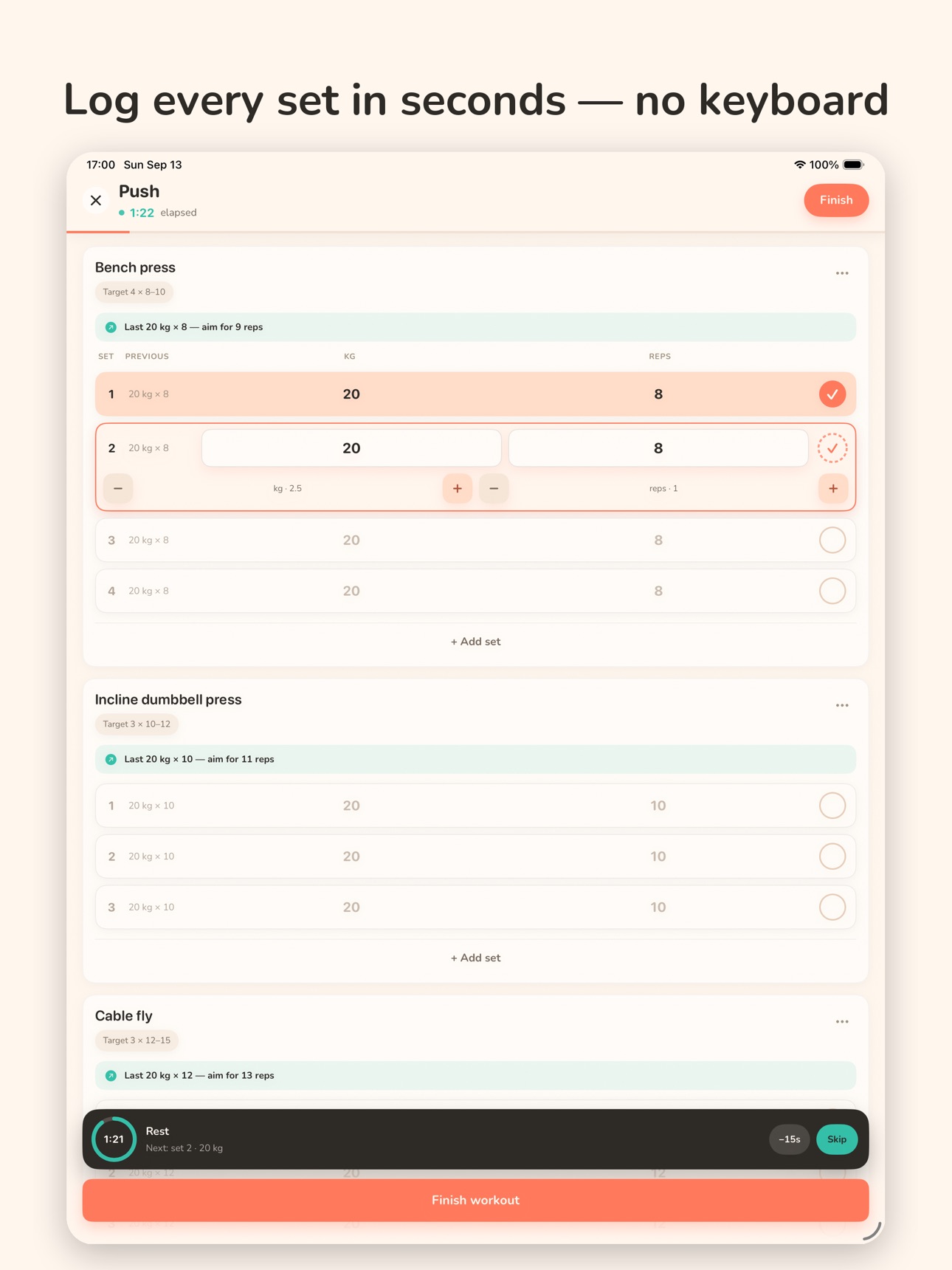Mark Bench press set 2 as done
The width and height of the screenshot is (952, 1270).
(832, 448)
